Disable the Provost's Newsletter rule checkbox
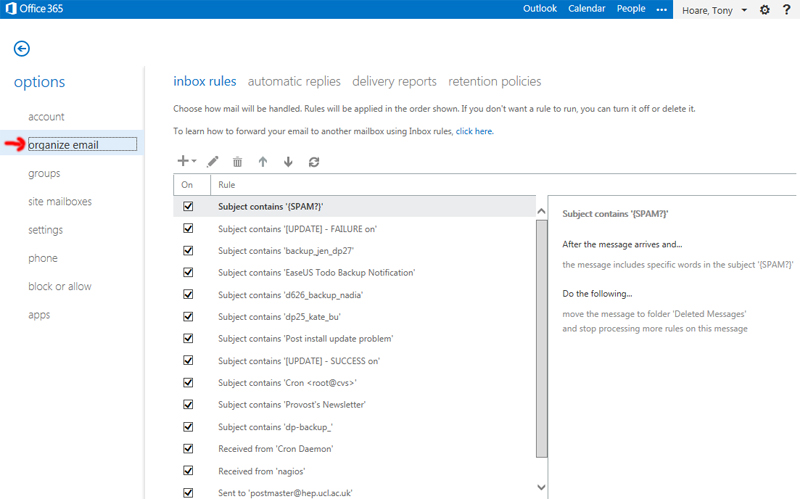Screen dimensions: 800x499 coord(188,404)
